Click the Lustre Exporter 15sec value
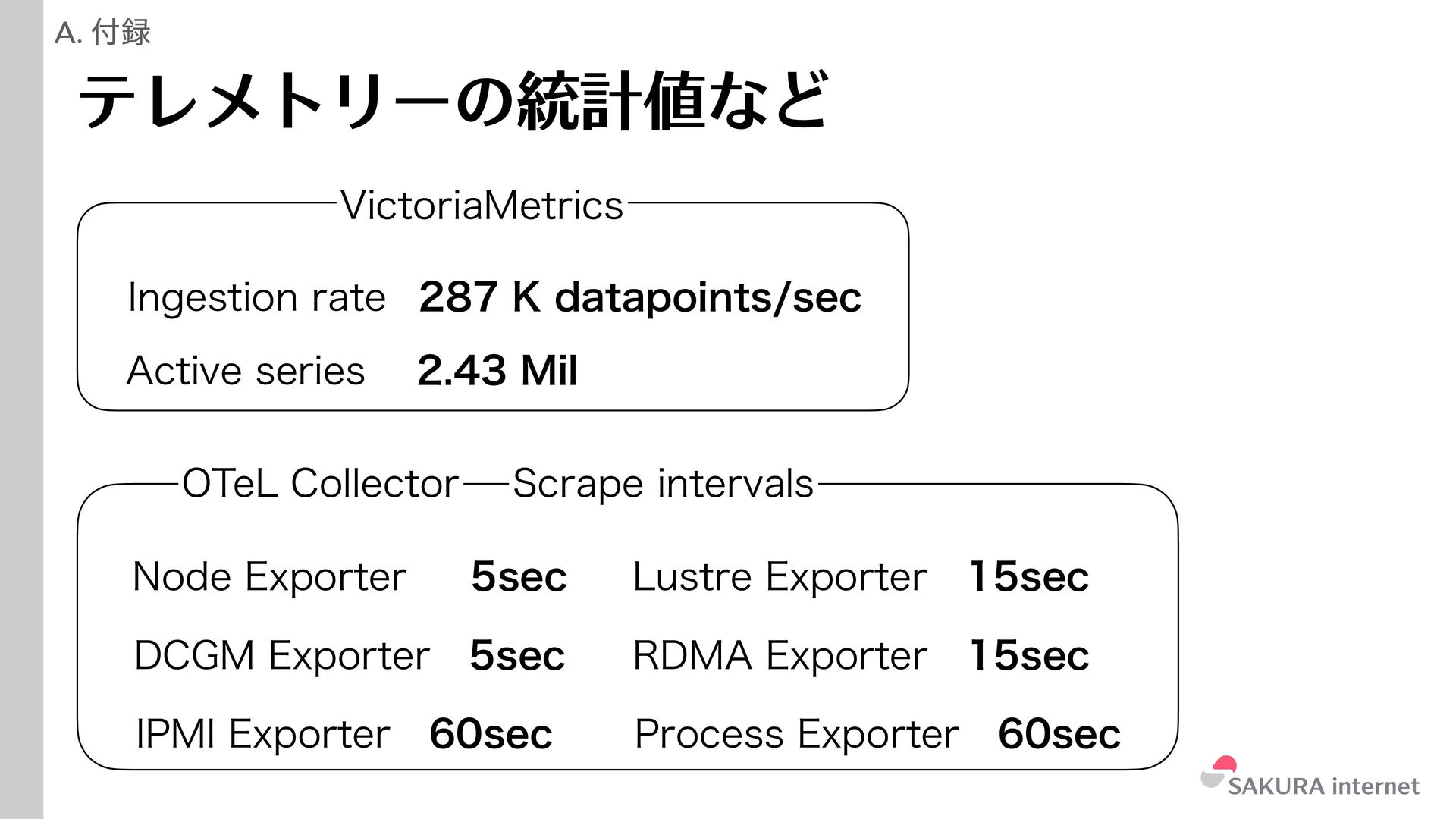 (x=1029, y=577)
